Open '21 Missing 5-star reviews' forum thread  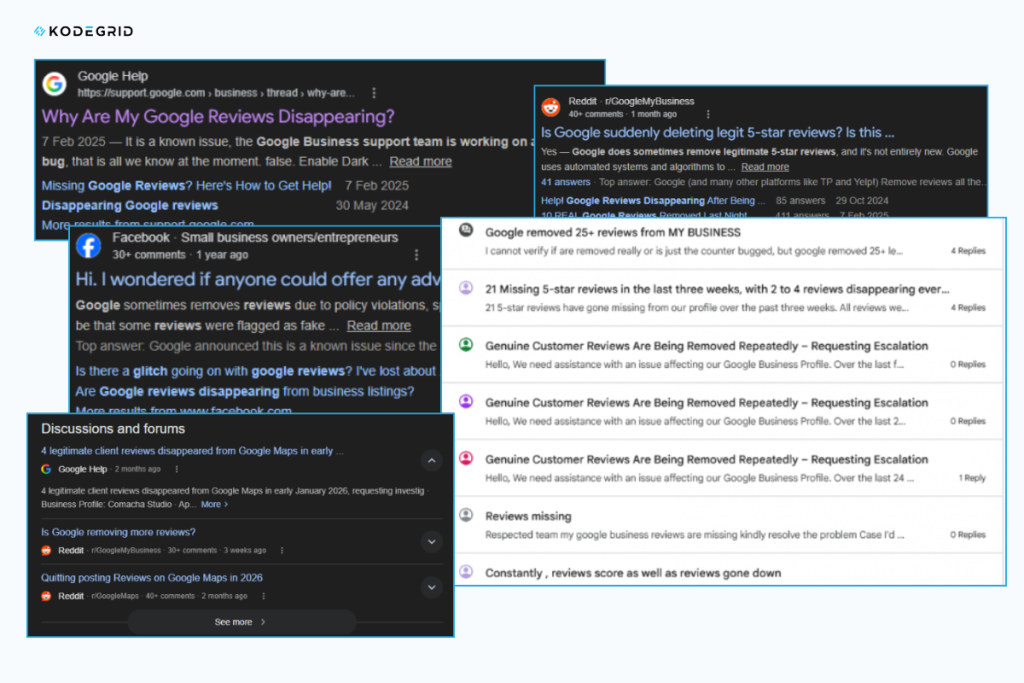point(716,289)
